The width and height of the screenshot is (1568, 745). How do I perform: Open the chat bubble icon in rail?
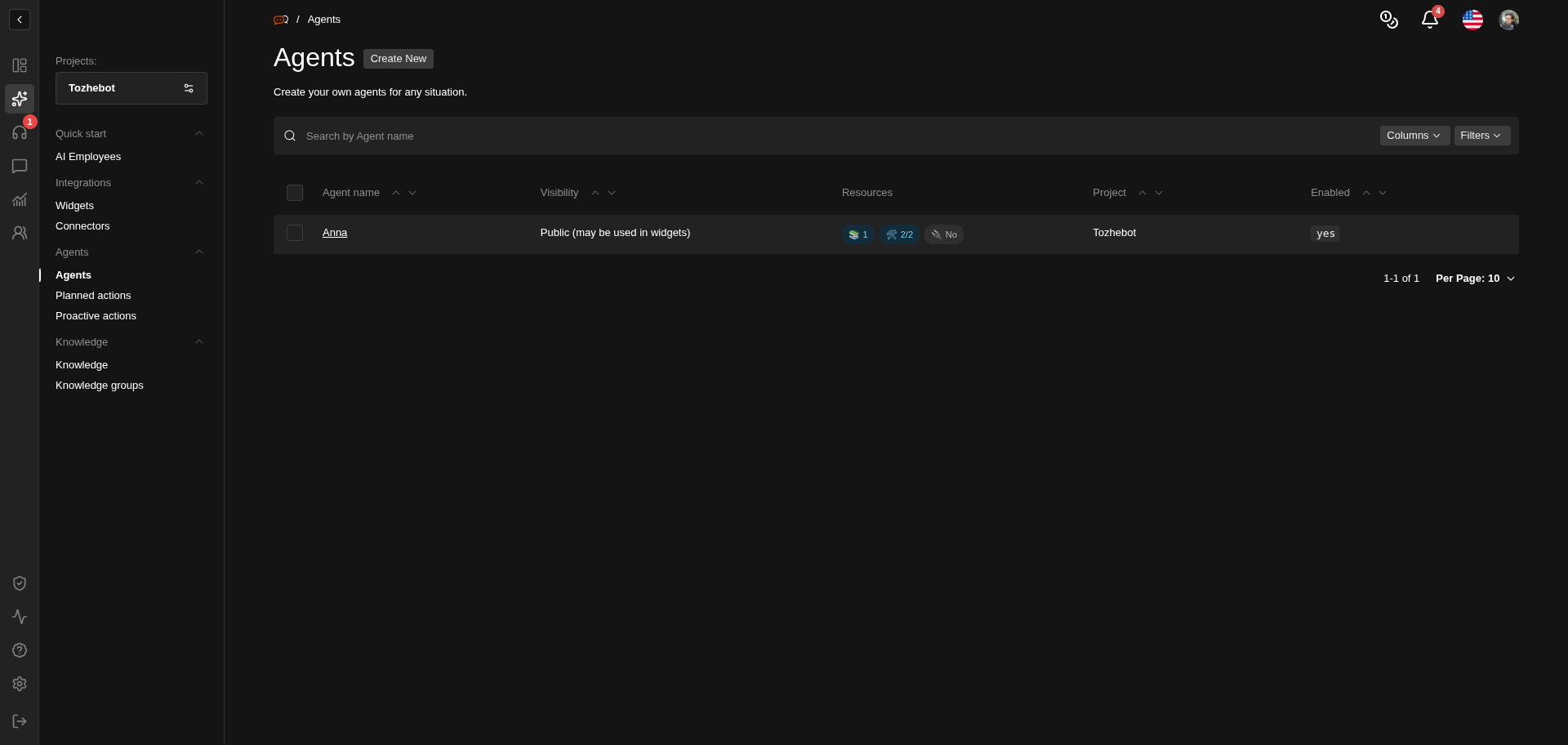point(20,166)
